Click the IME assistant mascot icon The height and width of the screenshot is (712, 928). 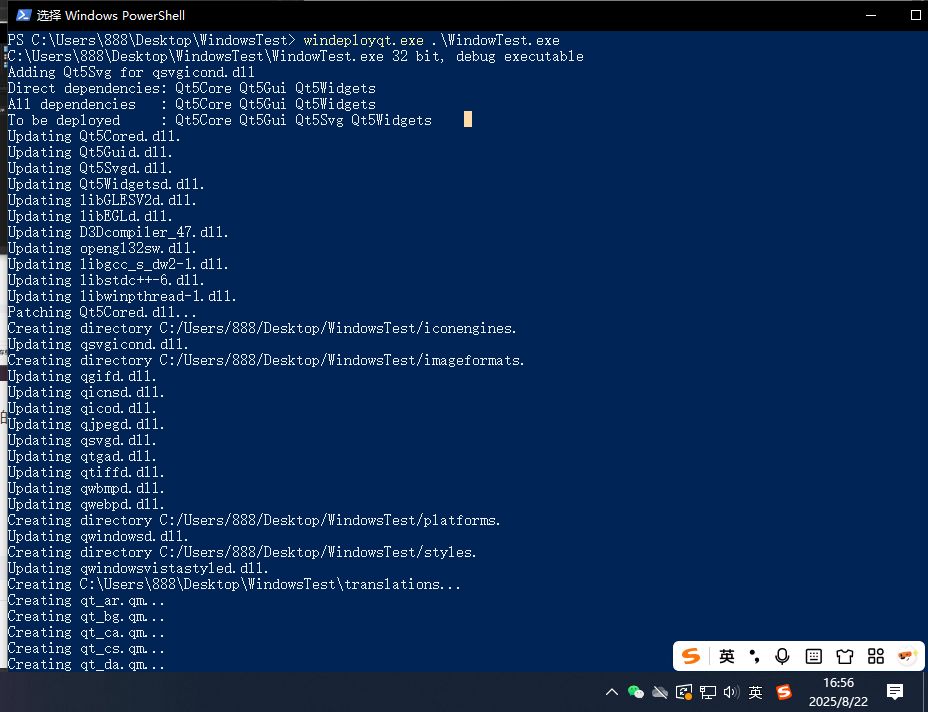[x=907, y=656]
